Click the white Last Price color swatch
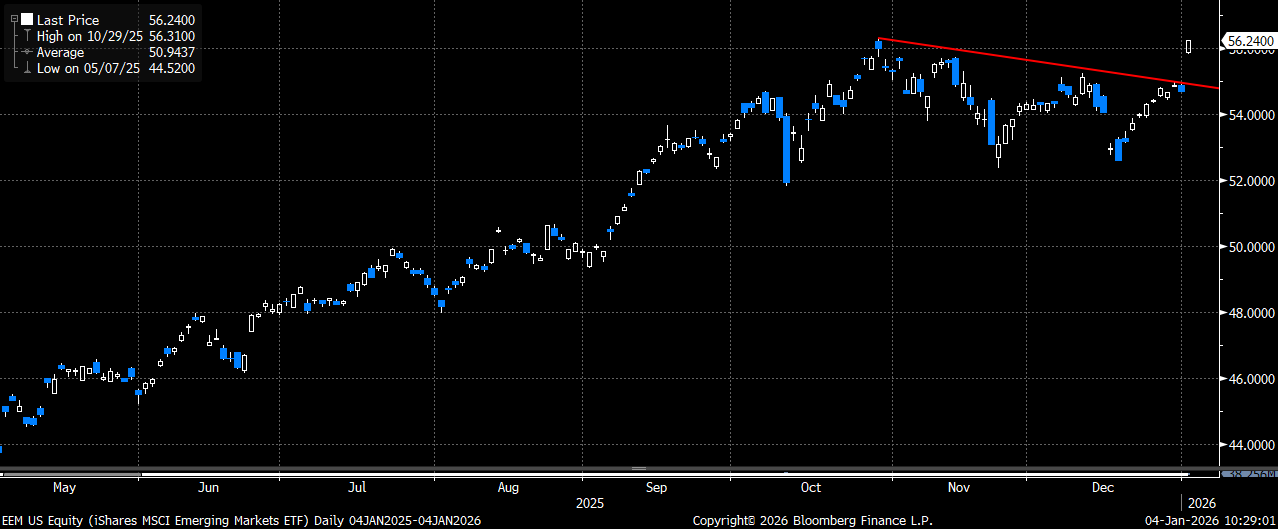This screenshot has width=1278, height=529. click(x=27, y=20)
